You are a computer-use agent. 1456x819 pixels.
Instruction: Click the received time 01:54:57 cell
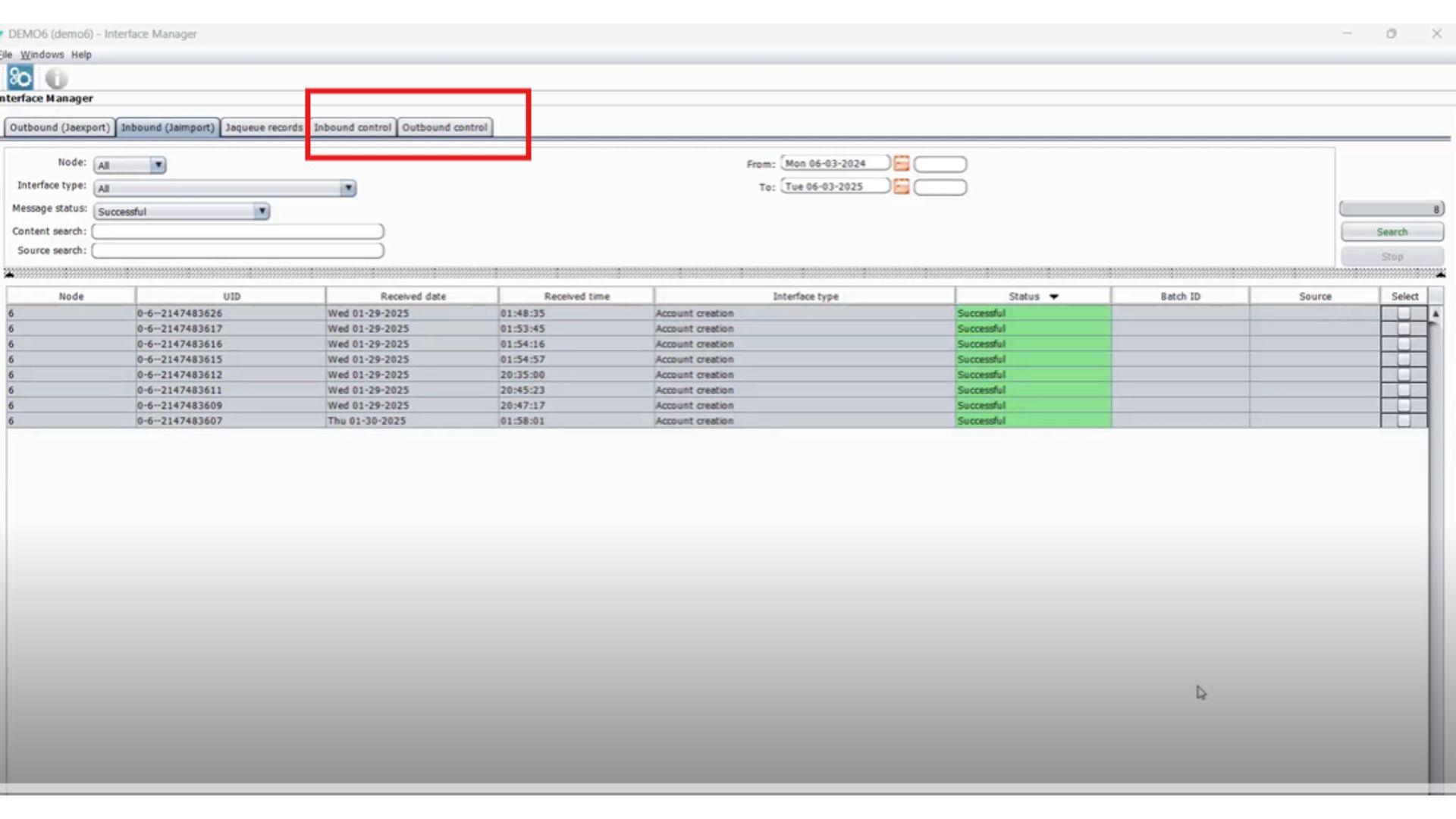[x=576, y=359]
